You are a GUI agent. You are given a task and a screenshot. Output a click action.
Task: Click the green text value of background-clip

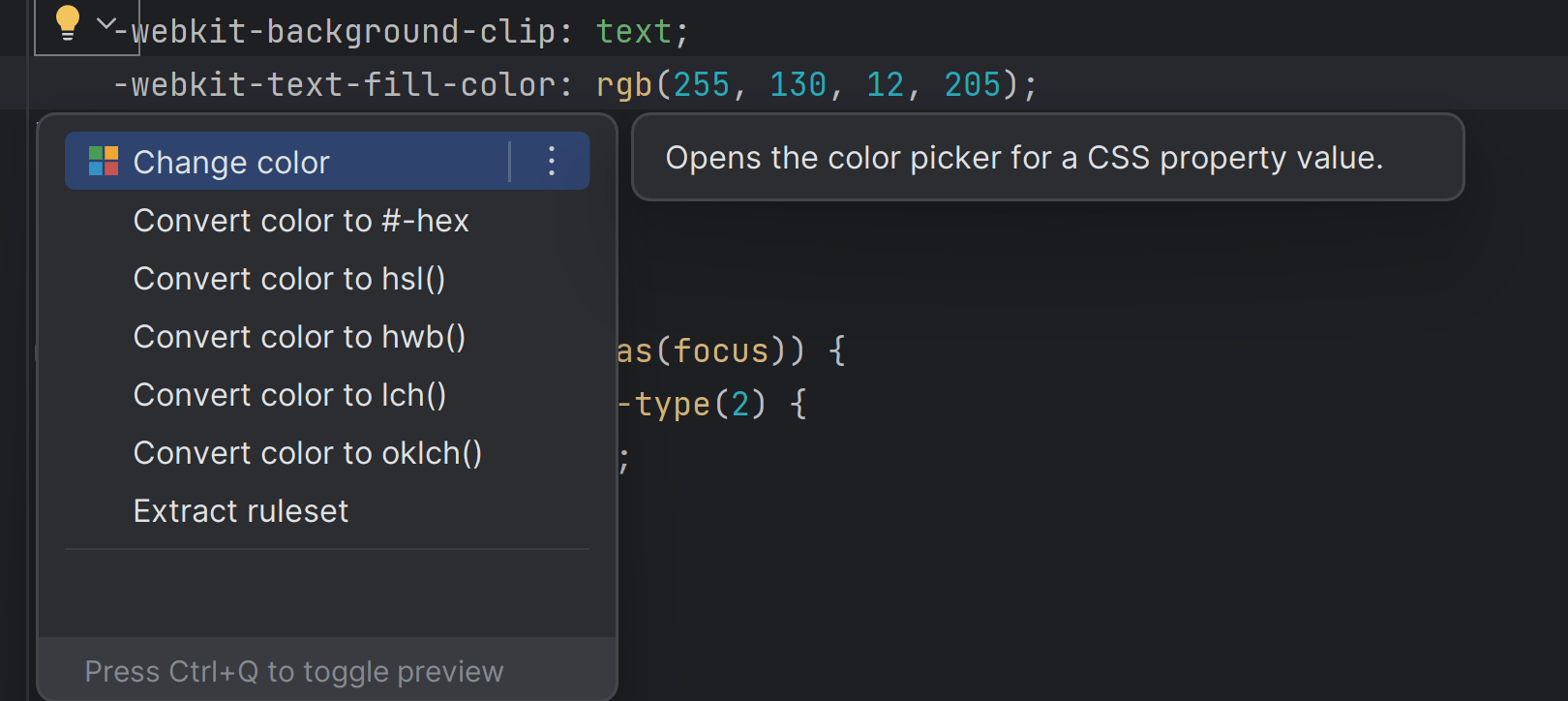[633, 32]
